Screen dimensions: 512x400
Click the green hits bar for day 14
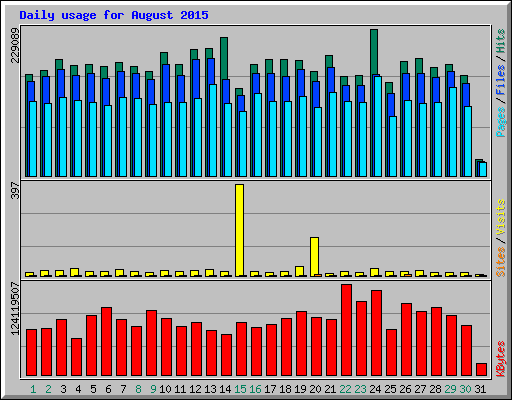(x=224, y=58)
